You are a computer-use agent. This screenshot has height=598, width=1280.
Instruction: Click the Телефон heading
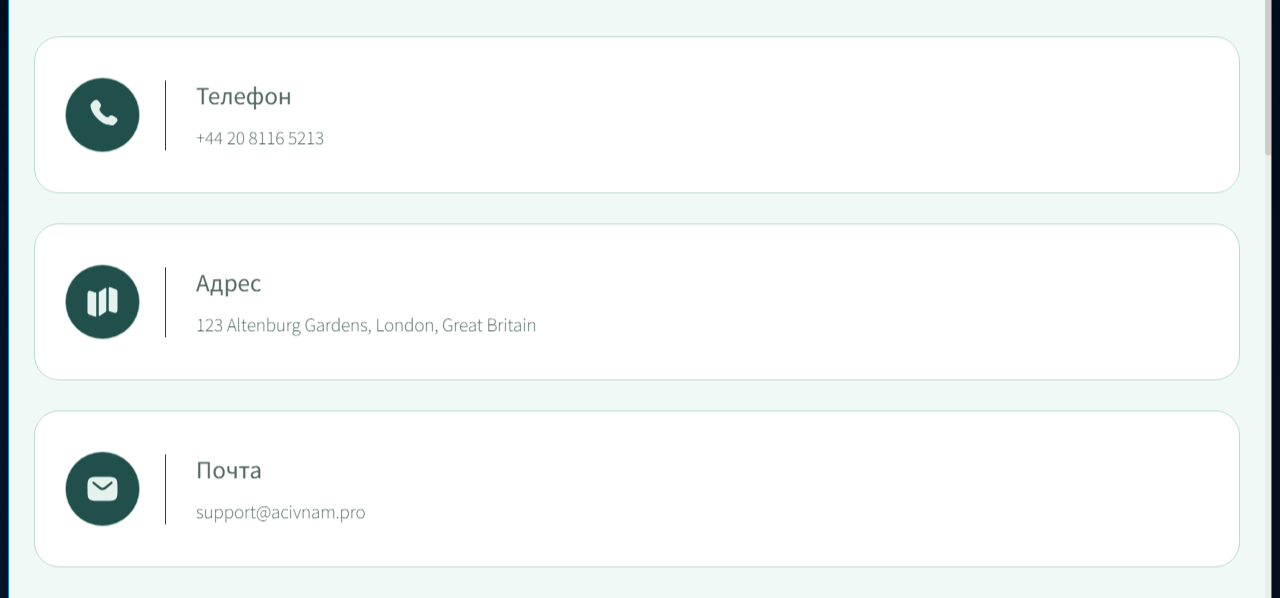point(243,97)
